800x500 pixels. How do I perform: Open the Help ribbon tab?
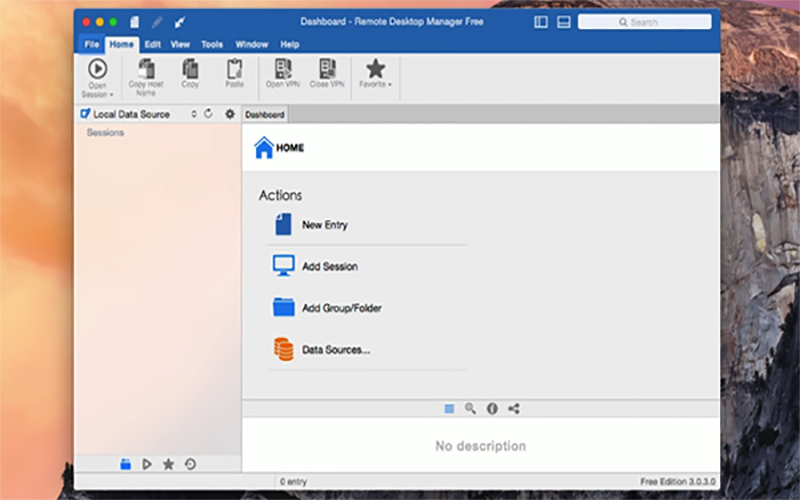click(289, 44)
